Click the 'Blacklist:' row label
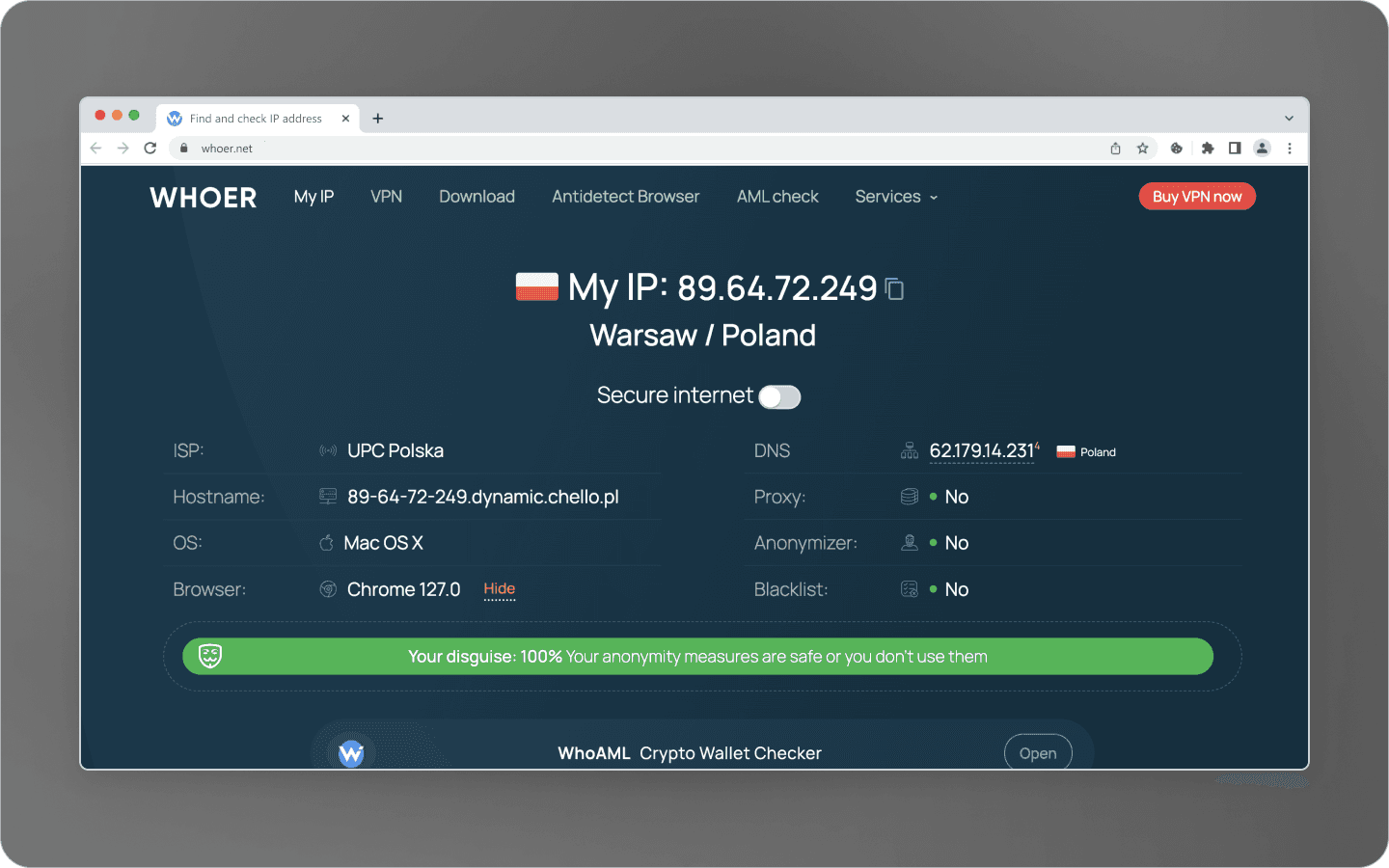 click(x=791, y=589)
